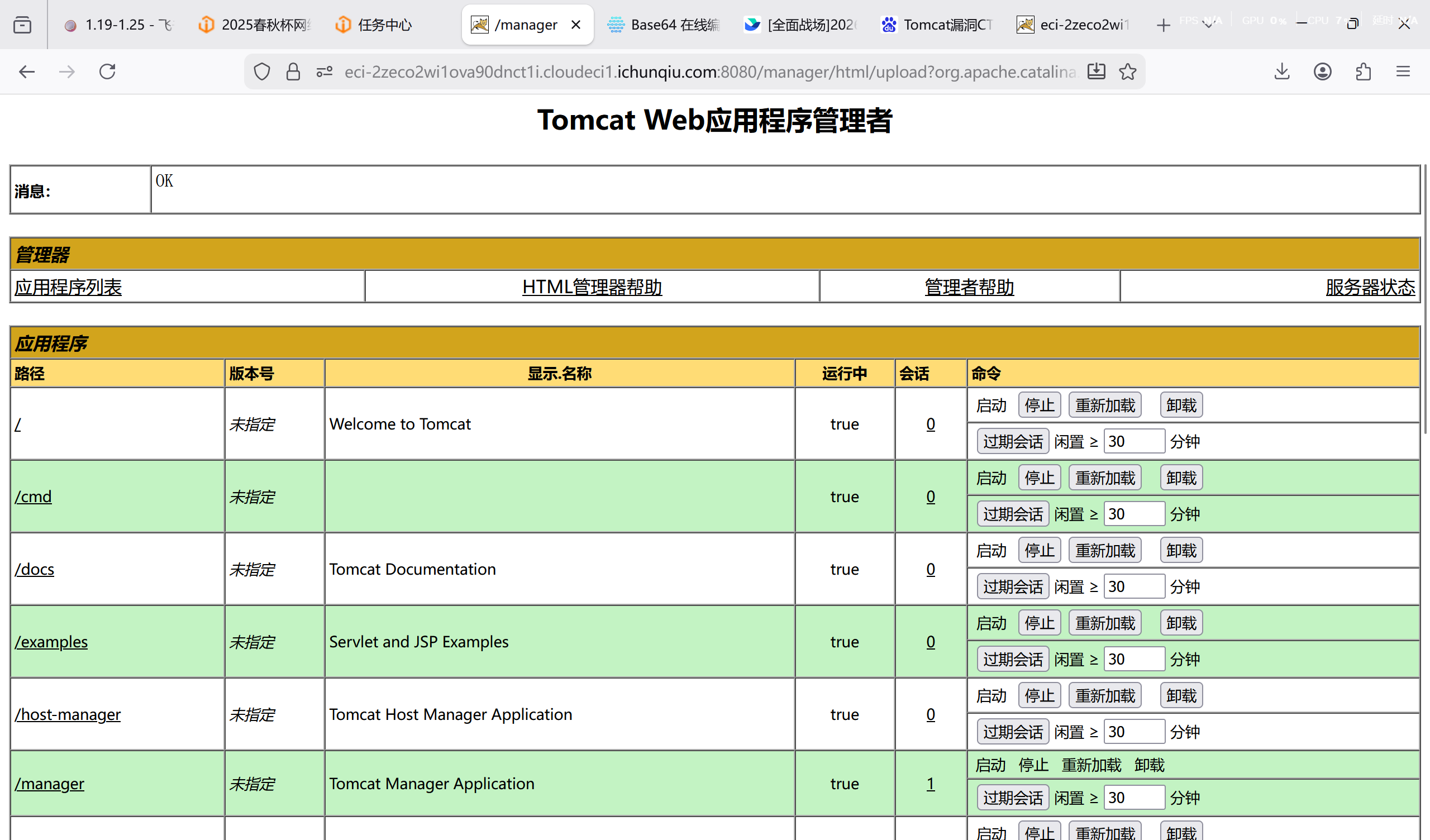Open site permissions icon in address bar
1430x840 pixels.
(324, 71)
